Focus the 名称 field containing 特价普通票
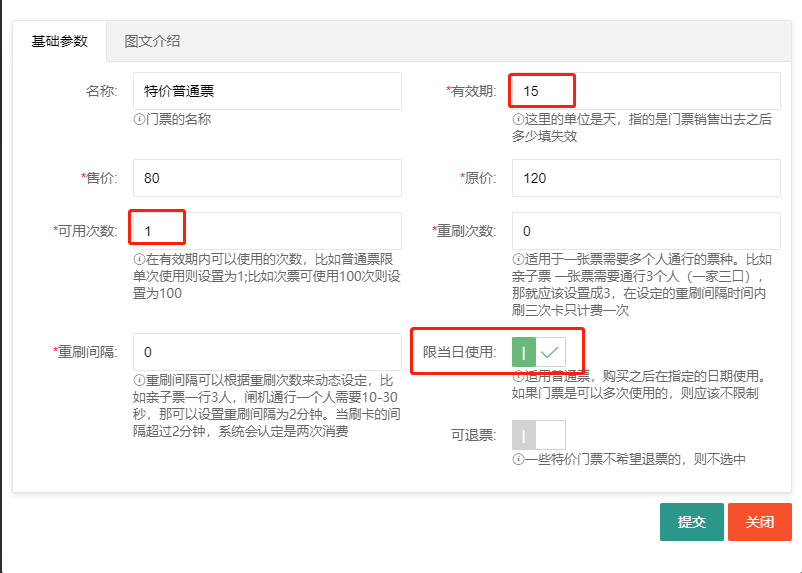 pos(267,91)
